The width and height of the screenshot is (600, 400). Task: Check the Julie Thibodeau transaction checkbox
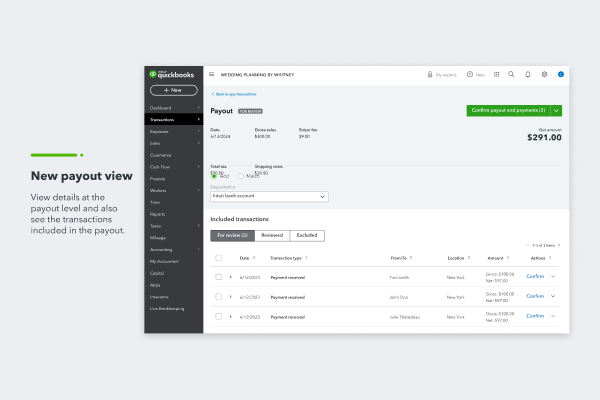[218, 317]
